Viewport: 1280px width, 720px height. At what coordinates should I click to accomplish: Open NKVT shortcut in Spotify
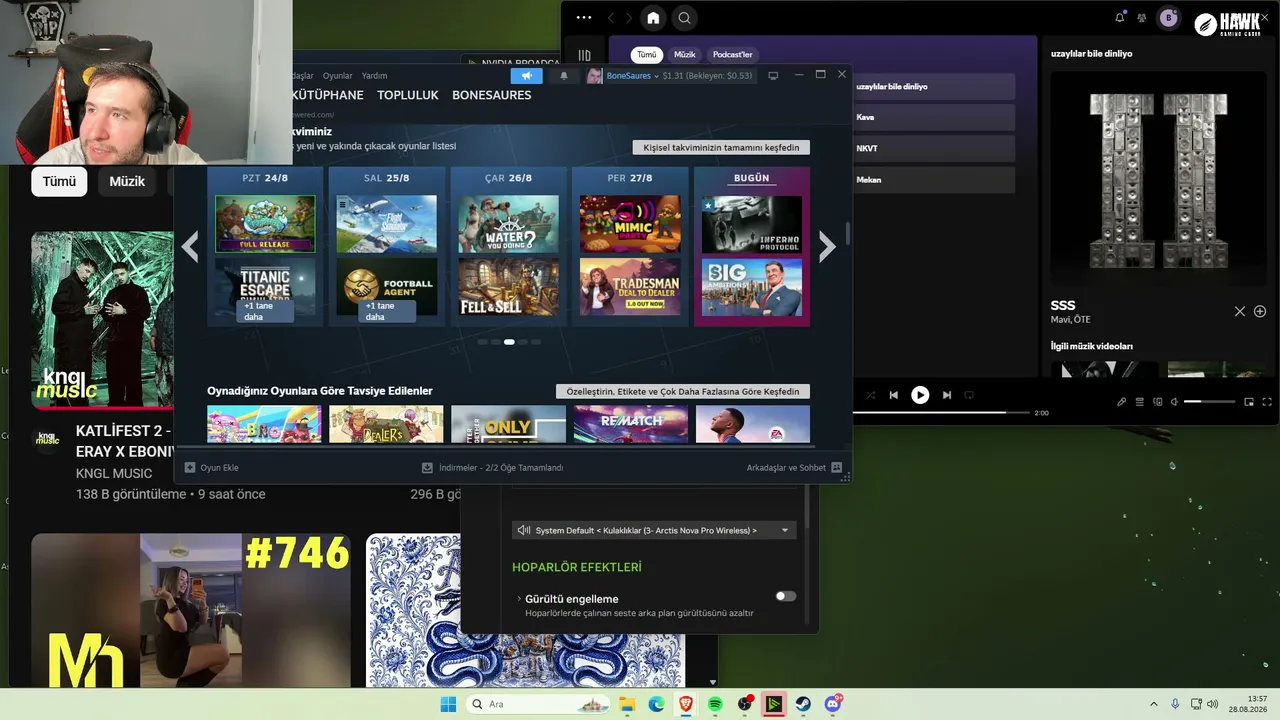[x=933, y=148]
